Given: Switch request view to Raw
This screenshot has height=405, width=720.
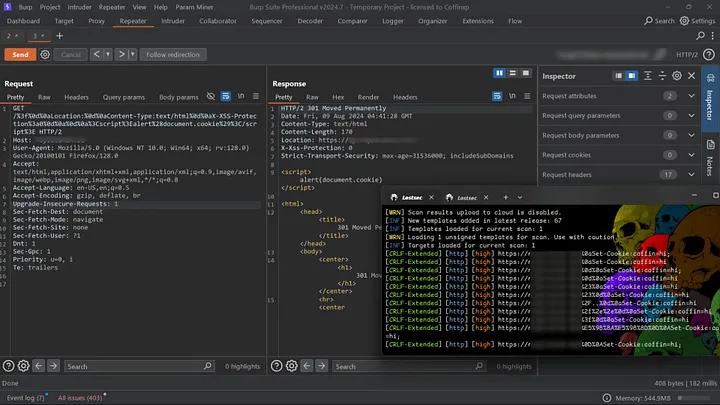Looking at the screenshot, I should point(44,97).
